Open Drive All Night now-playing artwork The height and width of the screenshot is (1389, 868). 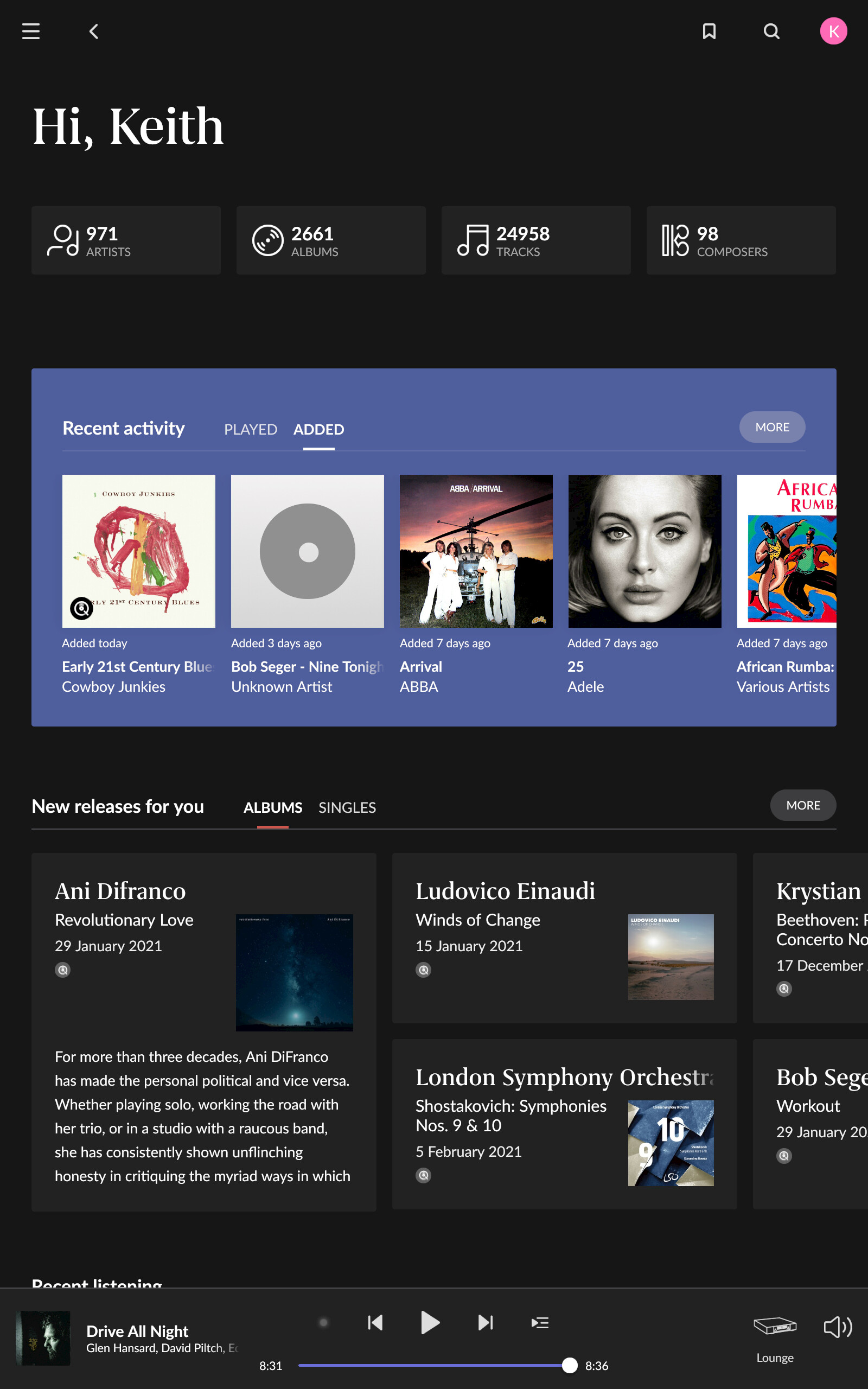click(x=43, y=1337)
